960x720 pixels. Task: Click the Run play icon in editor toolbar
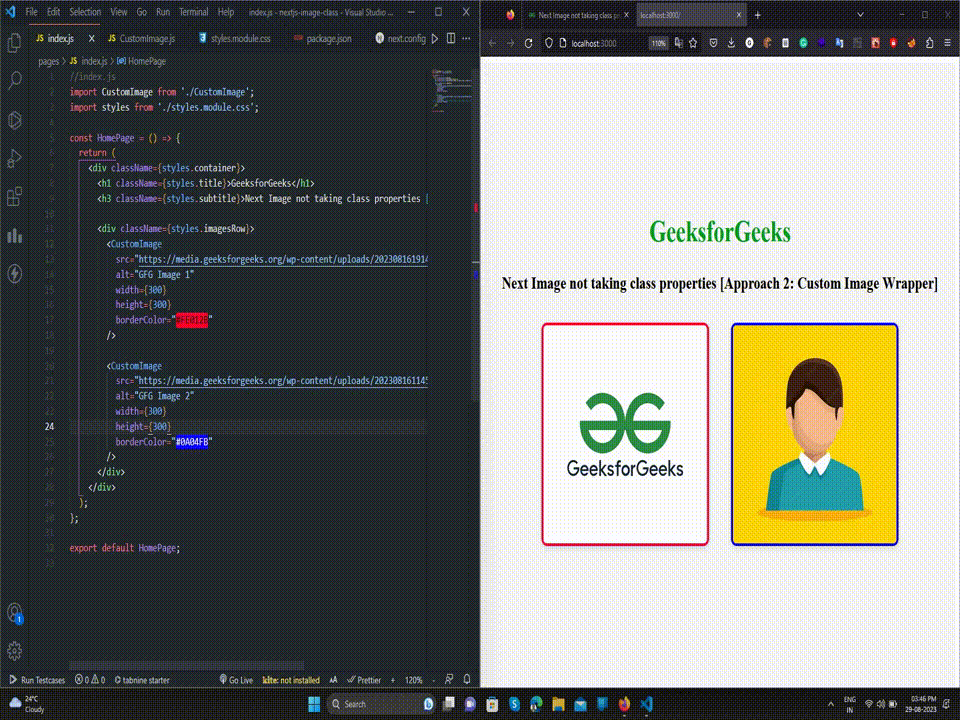pos(435,39)
